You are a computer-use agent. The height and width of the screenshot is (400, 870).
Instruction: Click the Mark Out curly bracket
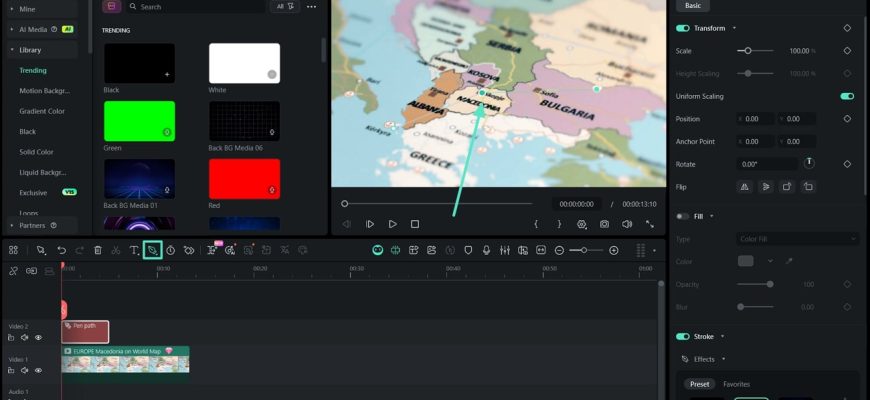tap(559, 224)
